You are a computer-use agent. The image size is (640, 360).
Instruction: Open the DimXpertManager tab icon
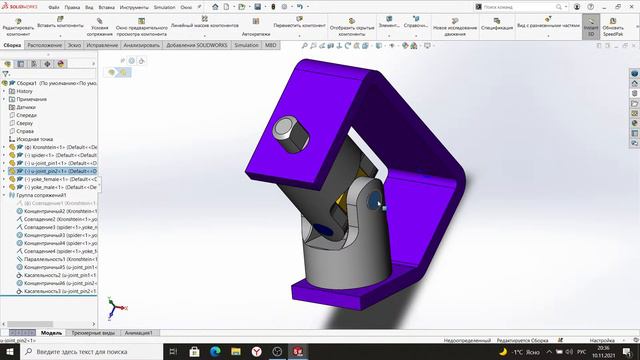(47, 64)
